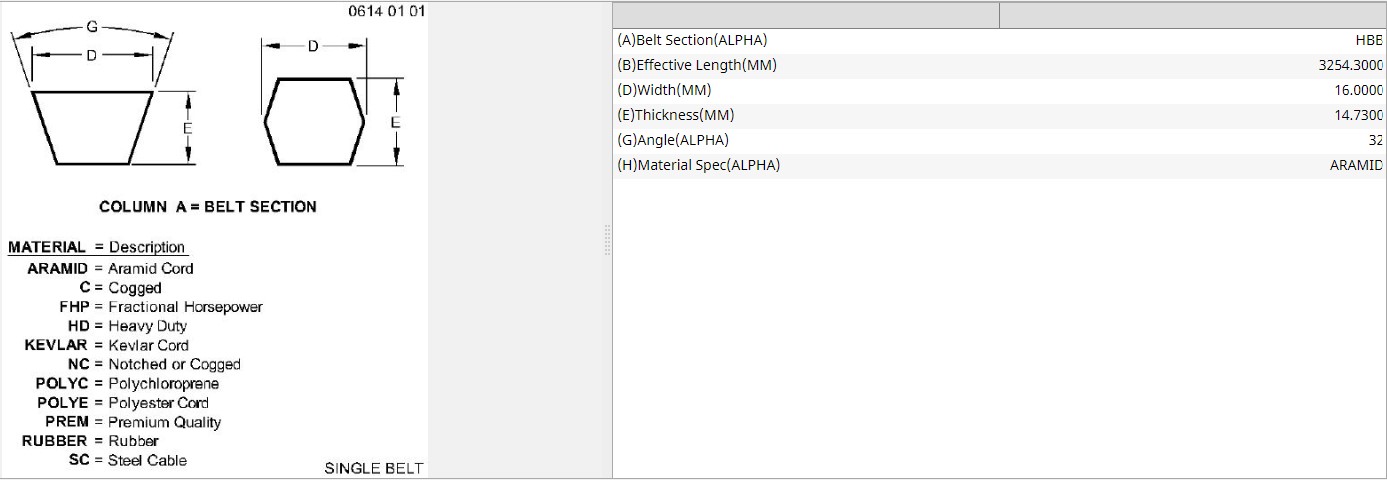Select the (E)Thickness(MM) row label

pos(675,116)
